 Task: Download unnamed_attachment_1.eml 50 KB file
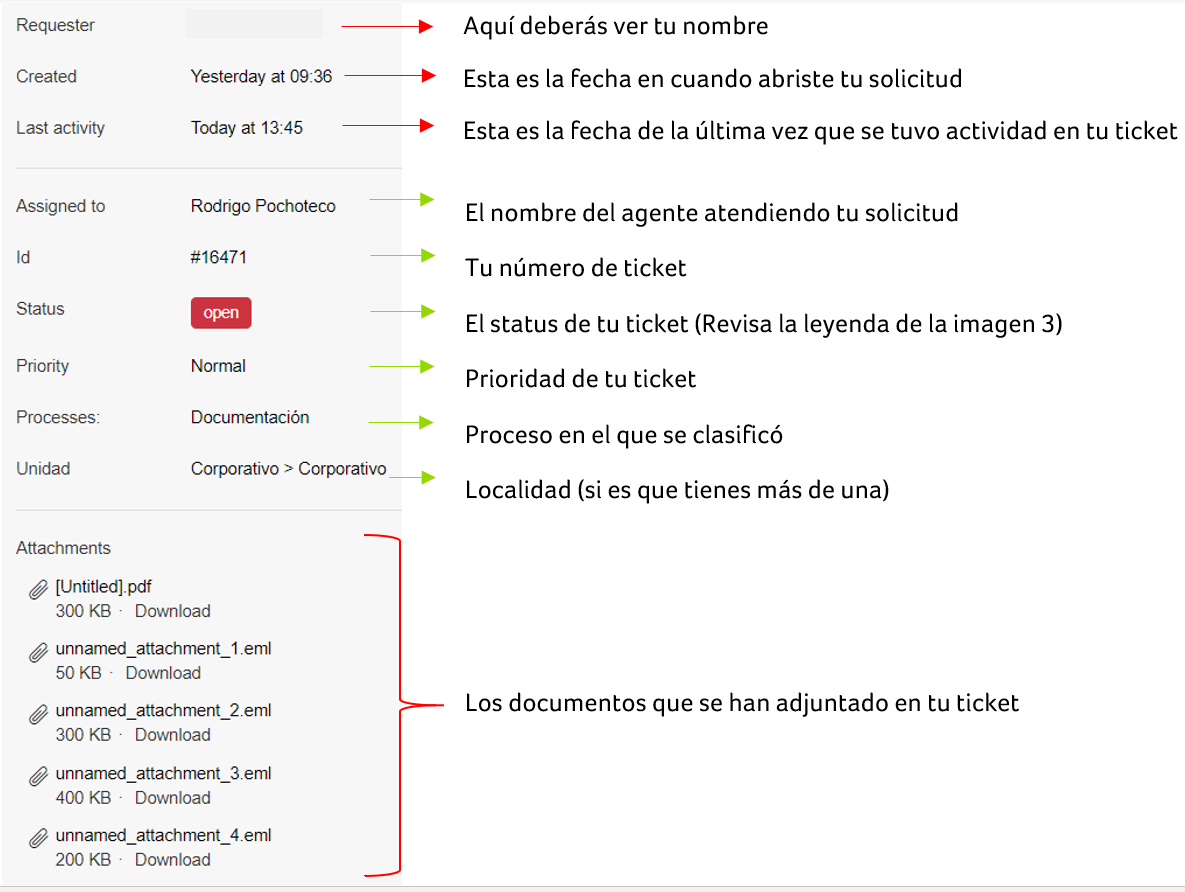(163, 673)
